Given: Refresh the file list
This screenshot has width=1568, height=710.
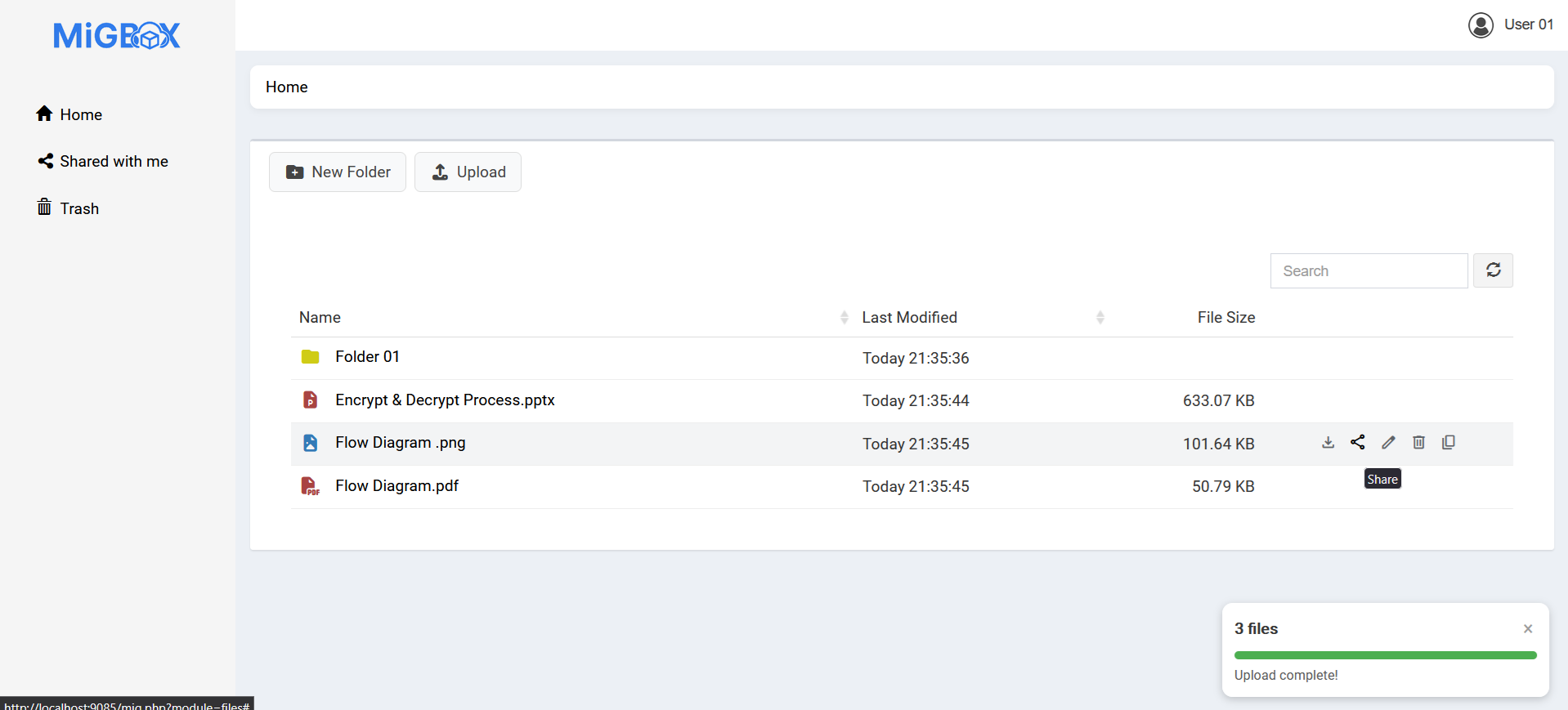Looking at the screenshot, I should click(x=1493, y=270).
